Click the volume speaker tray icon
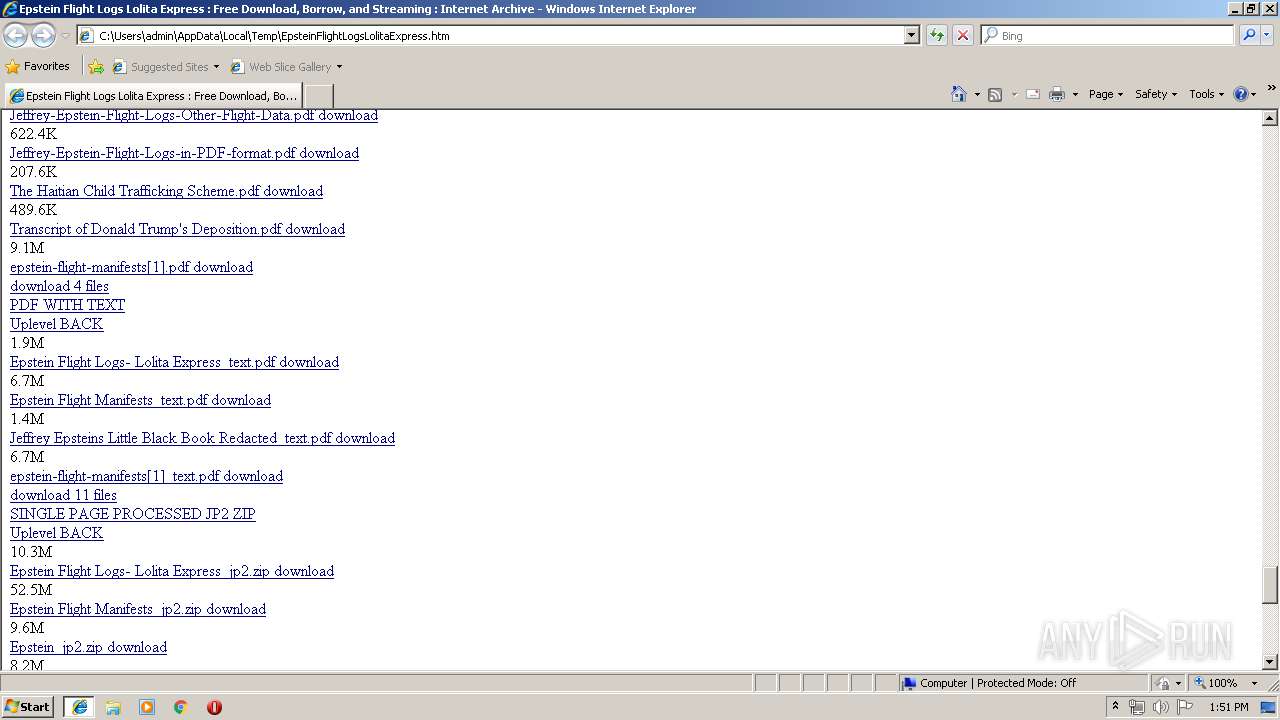Image resolution: width=1280 pixels, height=720 pixels. coord(1160,707)
